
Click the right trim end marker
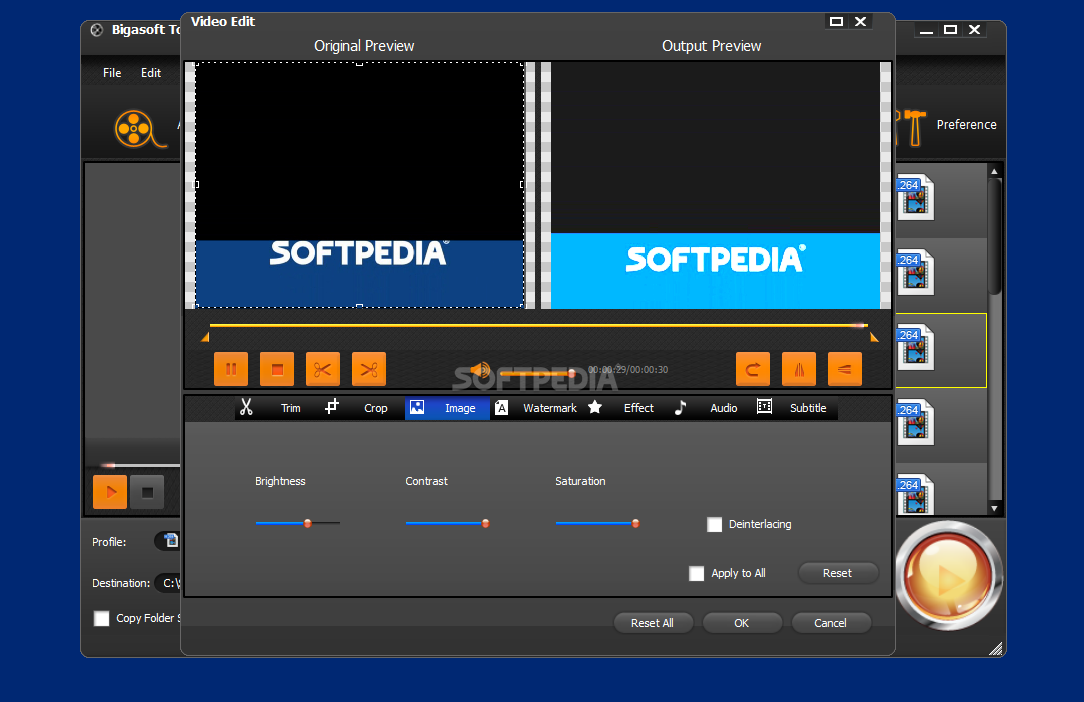click(x=874, y=338)
